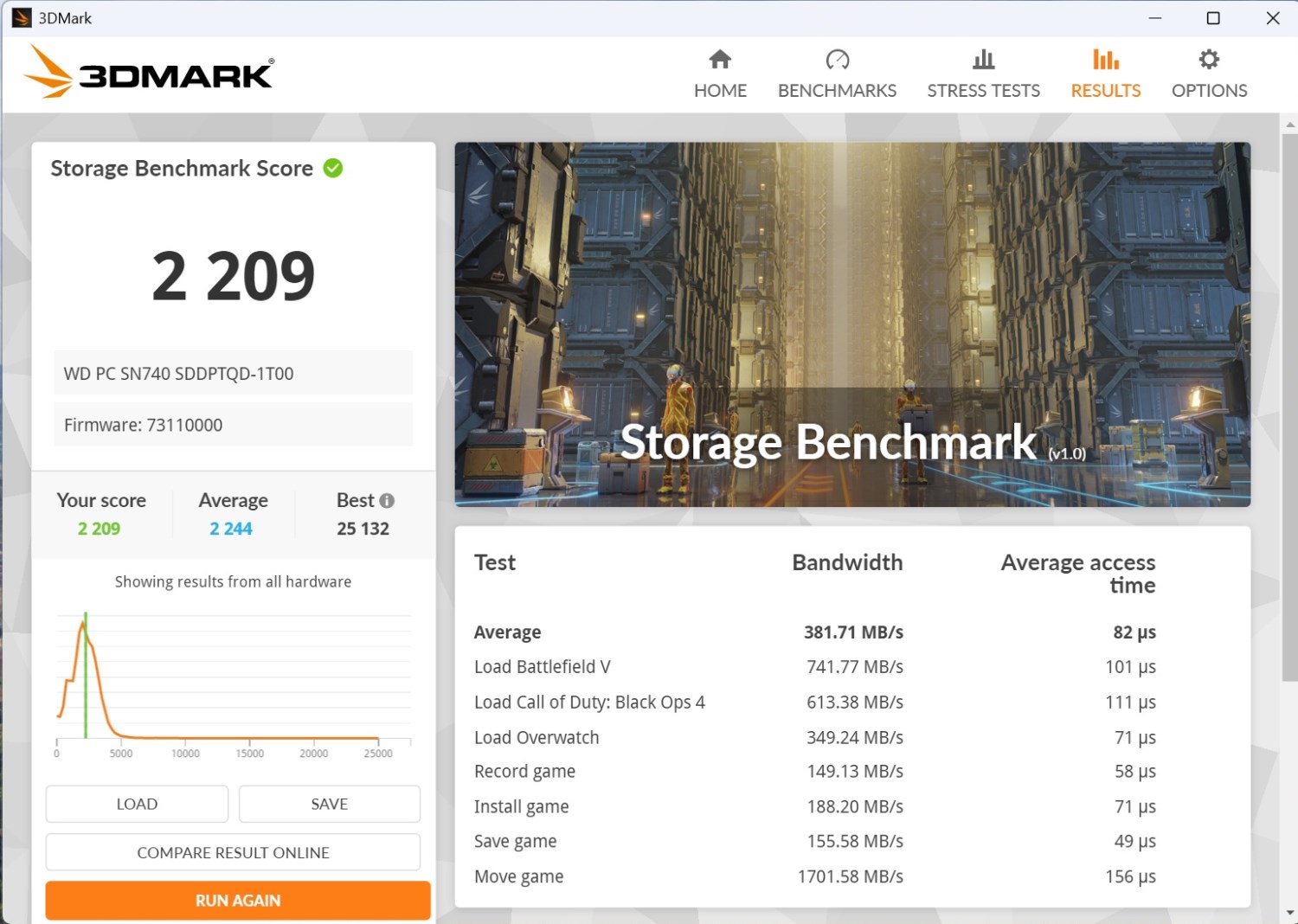The height and width of the screenshot is (924, 1298).
Task: Click the Home house icon
Action: tap(720, 59)
